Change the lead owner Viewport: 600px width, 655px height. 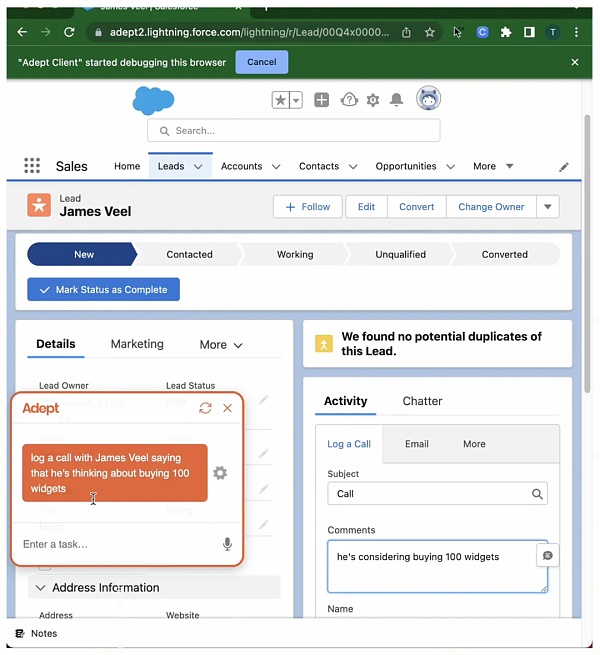pyautogui.click(x=491, y=207)
